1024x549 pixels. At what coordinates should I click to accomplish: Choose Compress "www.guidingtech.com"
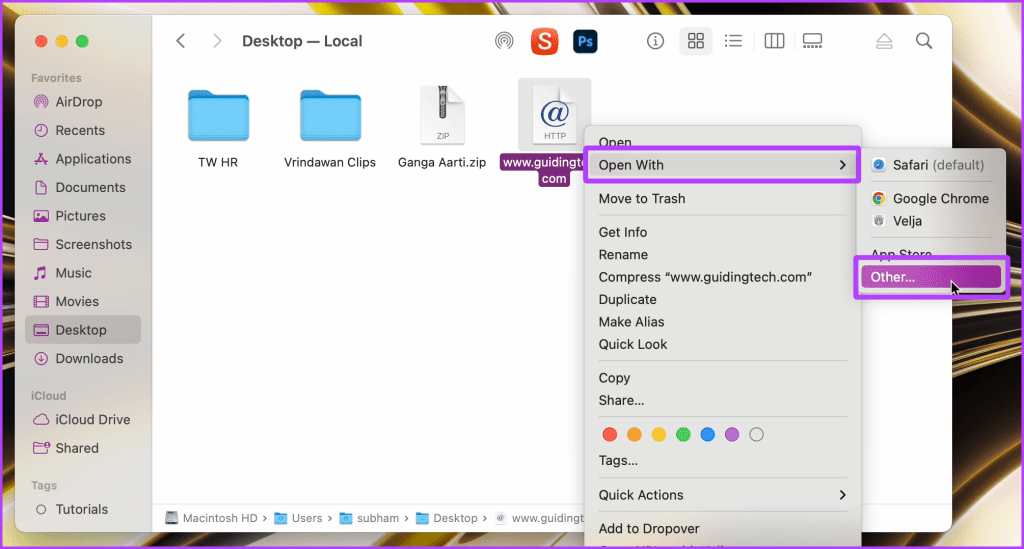pos(722,277)
